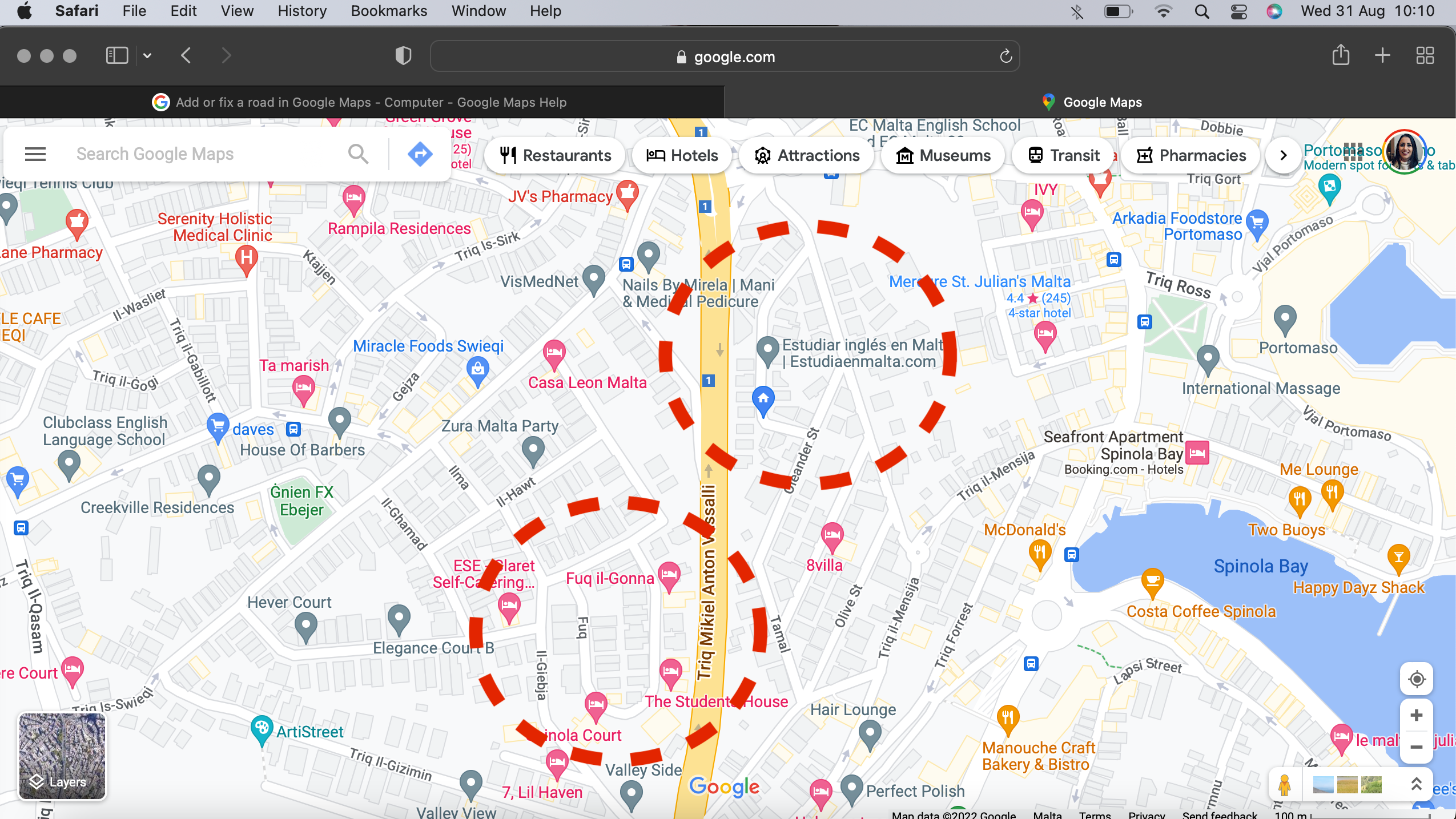
Task: Open the Google apps grid icon
Action: point(1353,151)
